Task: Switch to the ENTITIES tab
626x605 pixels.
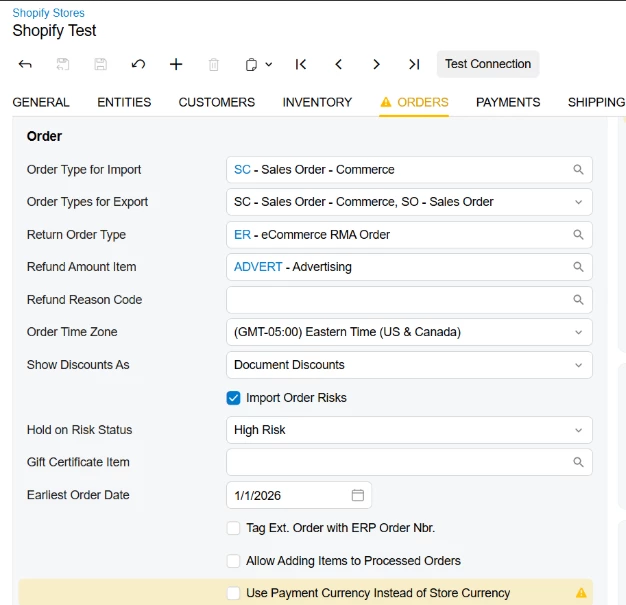Action: pyautogui.click(x=124, y=102)
